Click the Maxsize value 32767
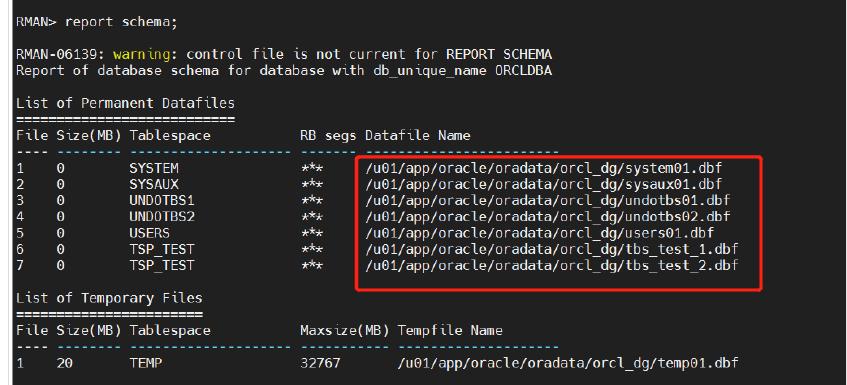The height and width of the screenshot is (385, 847). [x=320, y=363]
